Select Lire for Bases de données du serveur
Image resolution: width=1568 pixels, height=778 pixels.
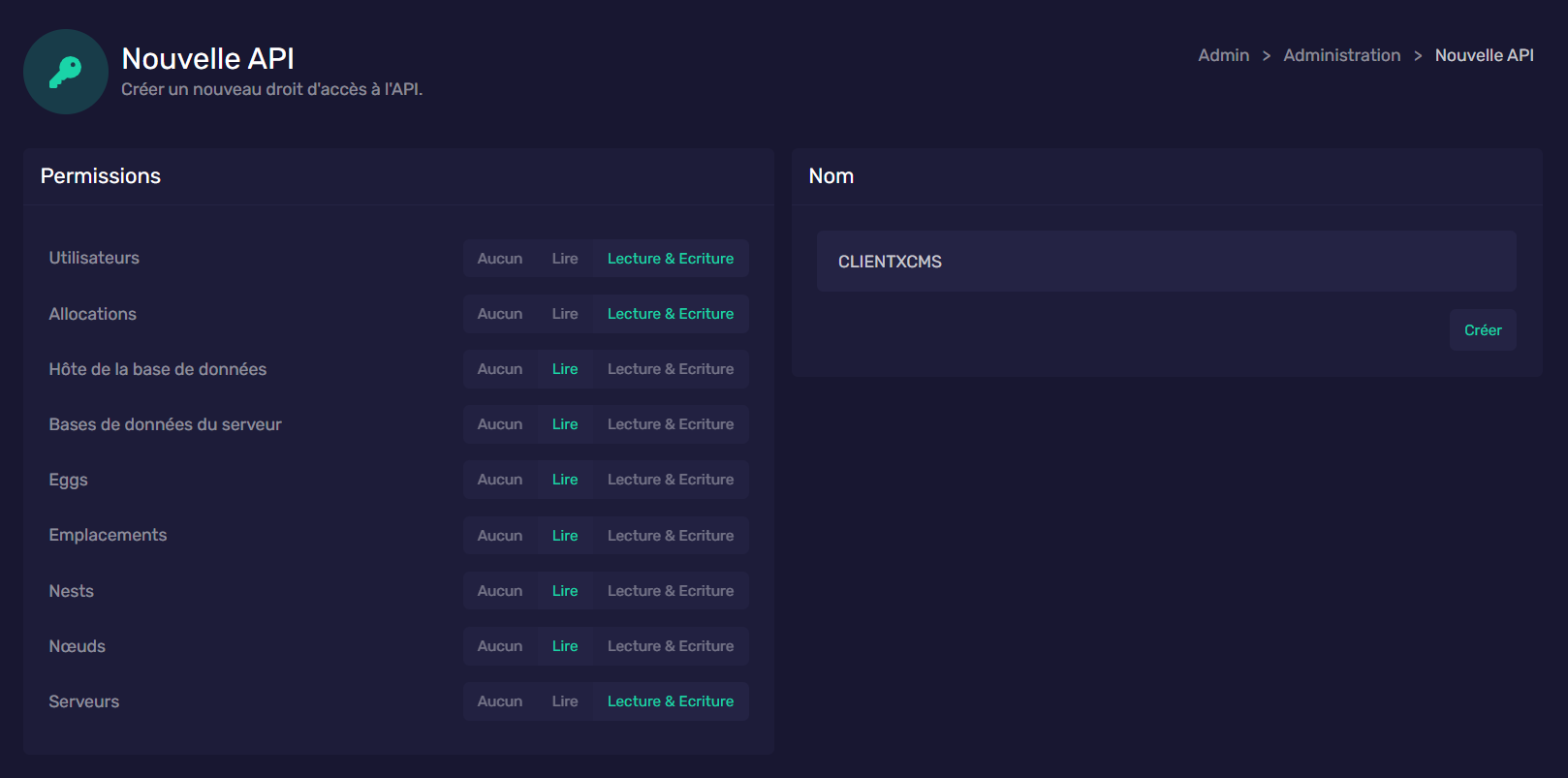564,424
